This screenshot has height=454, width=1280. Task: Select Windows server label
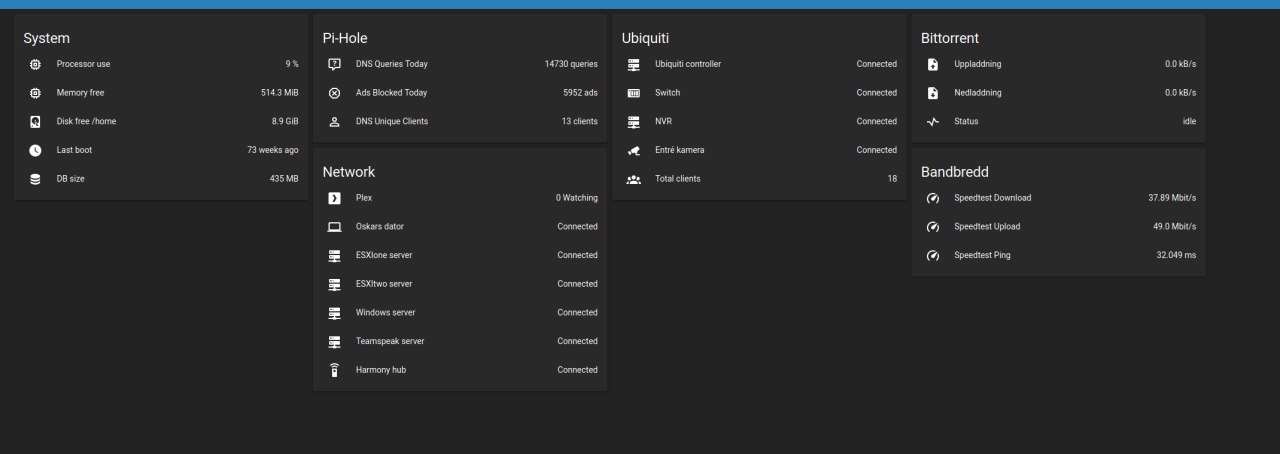pyautogui.click(x=386, y=313)
